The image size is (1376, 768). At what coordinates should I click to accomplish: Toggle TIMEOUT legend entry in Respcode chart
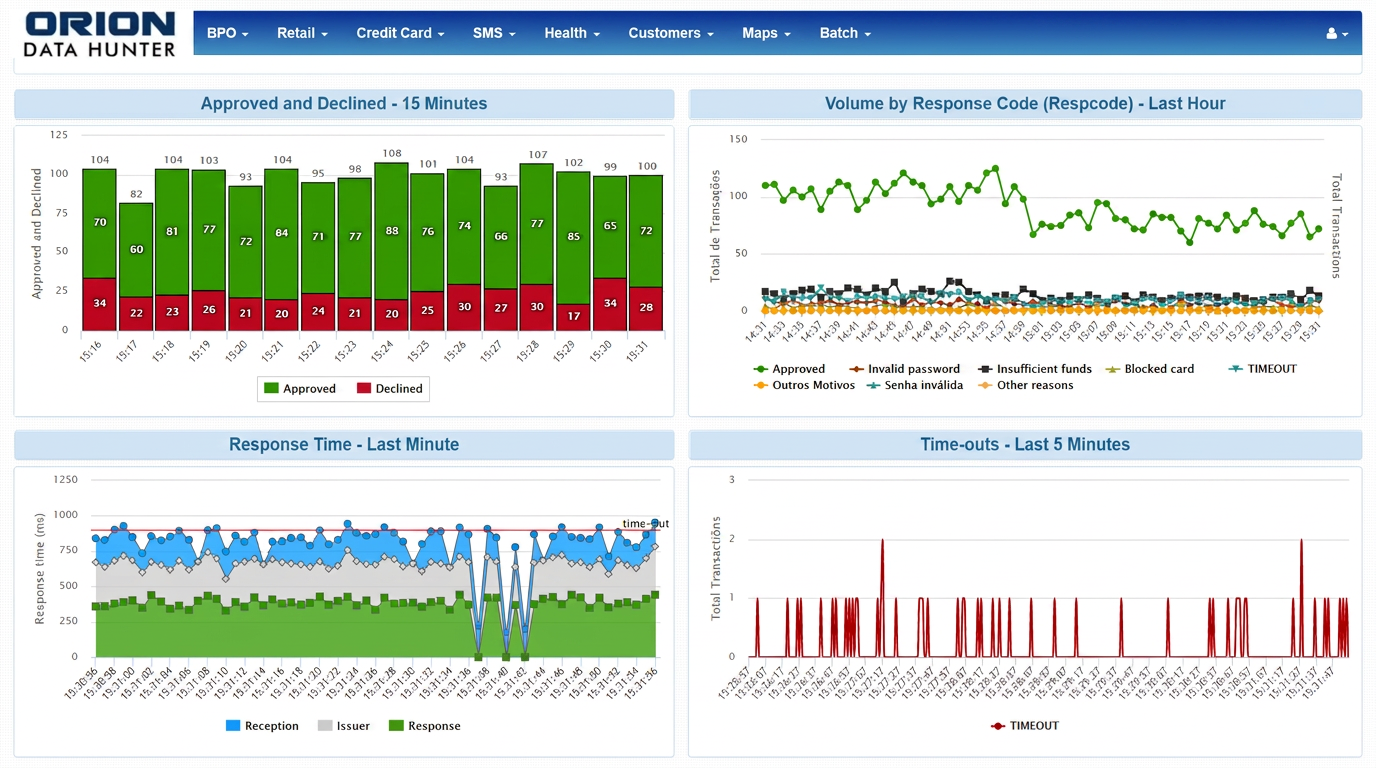click(x=1262, y=369)
